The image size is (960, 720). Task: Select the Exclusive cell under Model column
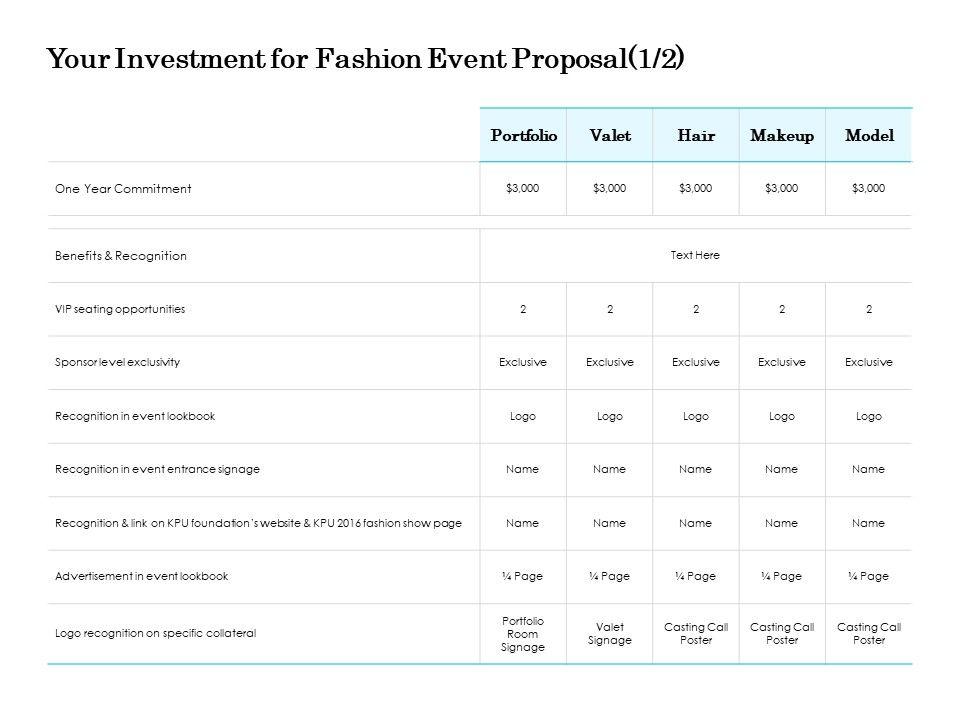click(869, 362)
